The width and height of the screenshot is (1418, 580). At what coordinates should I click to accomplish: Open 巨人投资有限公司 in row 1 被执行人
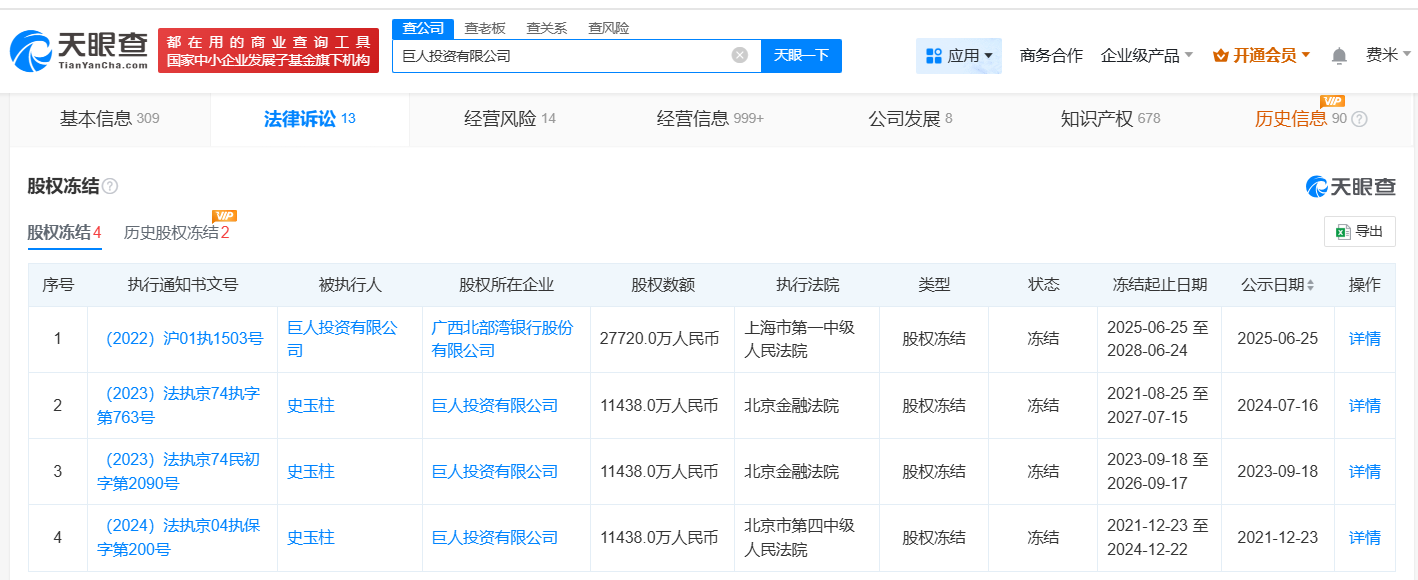click(343, 339)
